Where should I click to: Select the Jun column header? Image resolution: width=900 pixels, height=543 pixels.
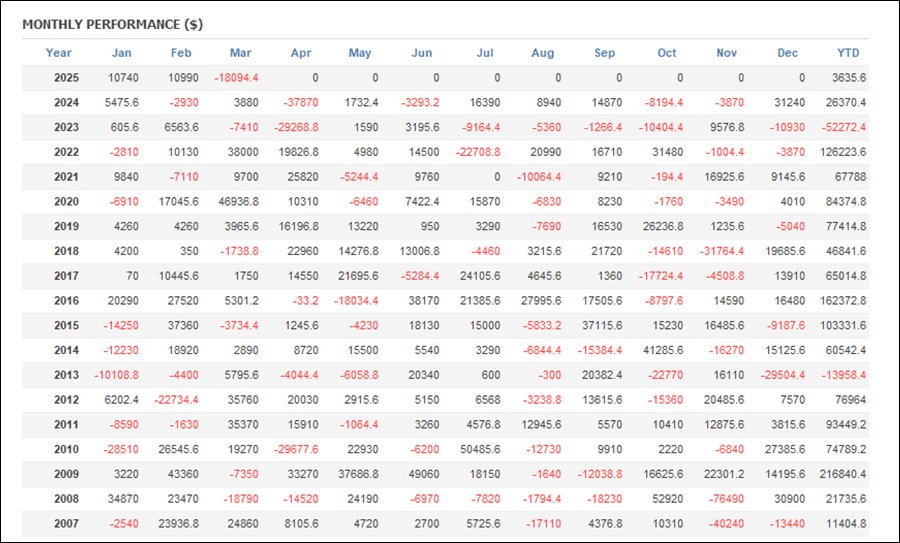coord(421,53)
